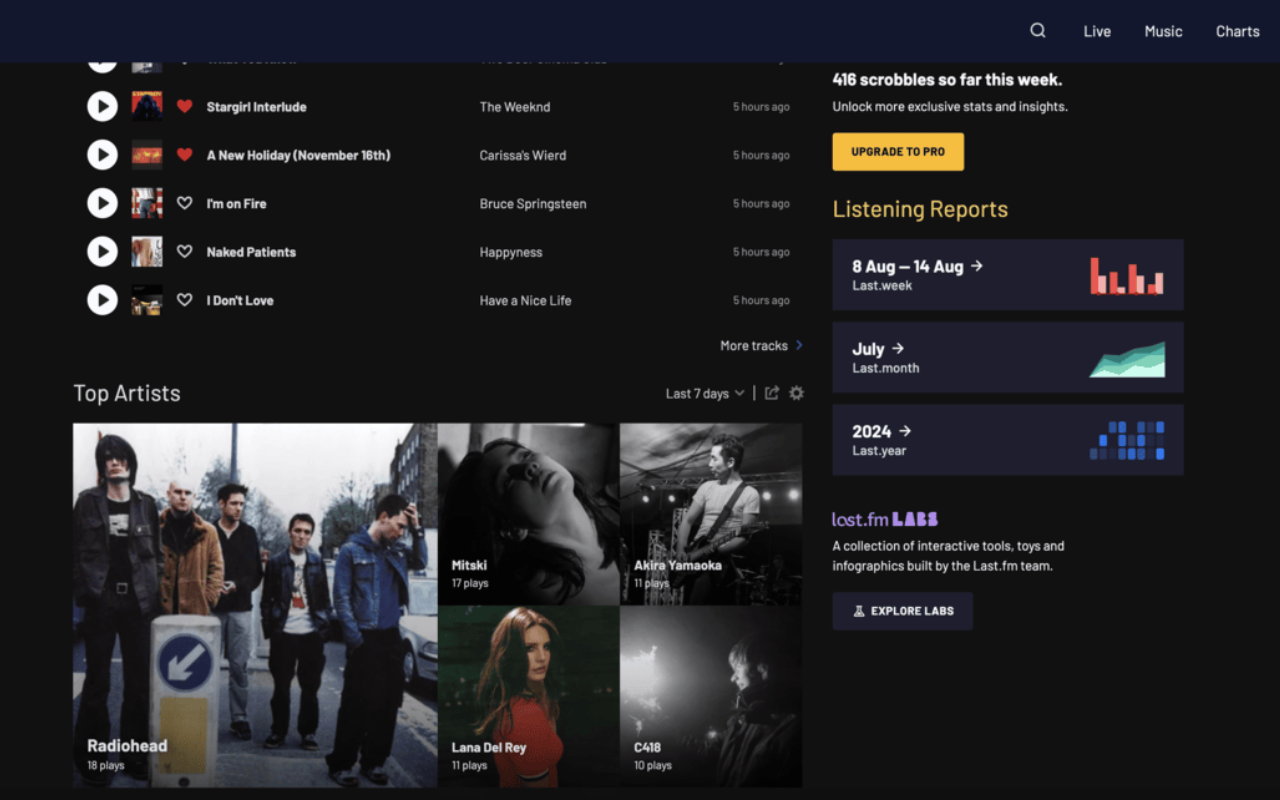Open 2024 yearly listening report

[x=1008, y=440]
